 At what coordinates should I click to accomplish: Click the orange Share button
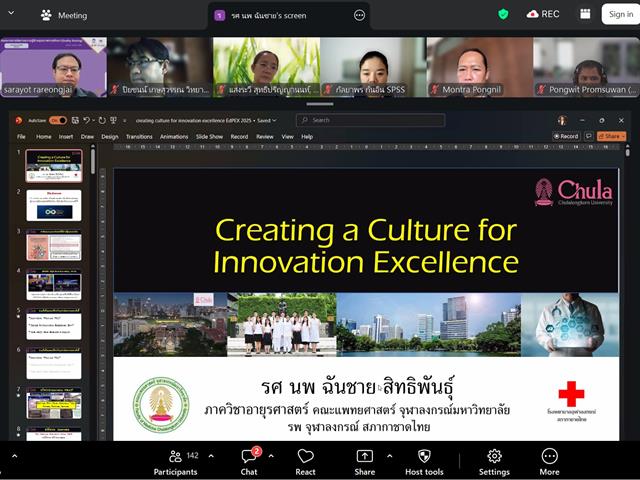pyautogui.click(x=611, y=136)
